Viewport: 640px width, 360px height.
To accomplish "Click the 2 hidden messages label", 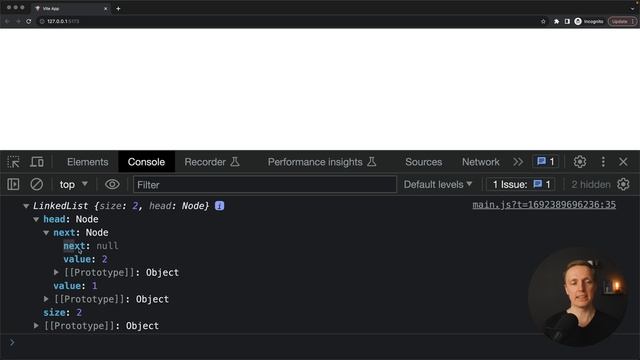I will 591,184.
